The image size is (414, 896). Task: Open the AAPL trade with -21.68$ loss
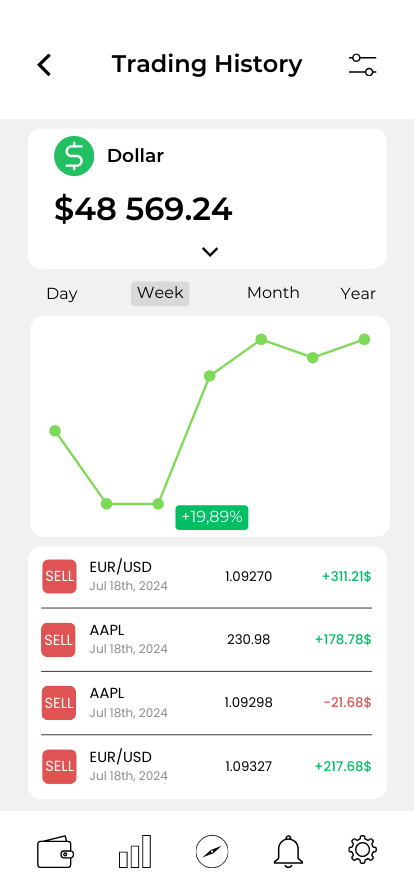coord(206,703)
